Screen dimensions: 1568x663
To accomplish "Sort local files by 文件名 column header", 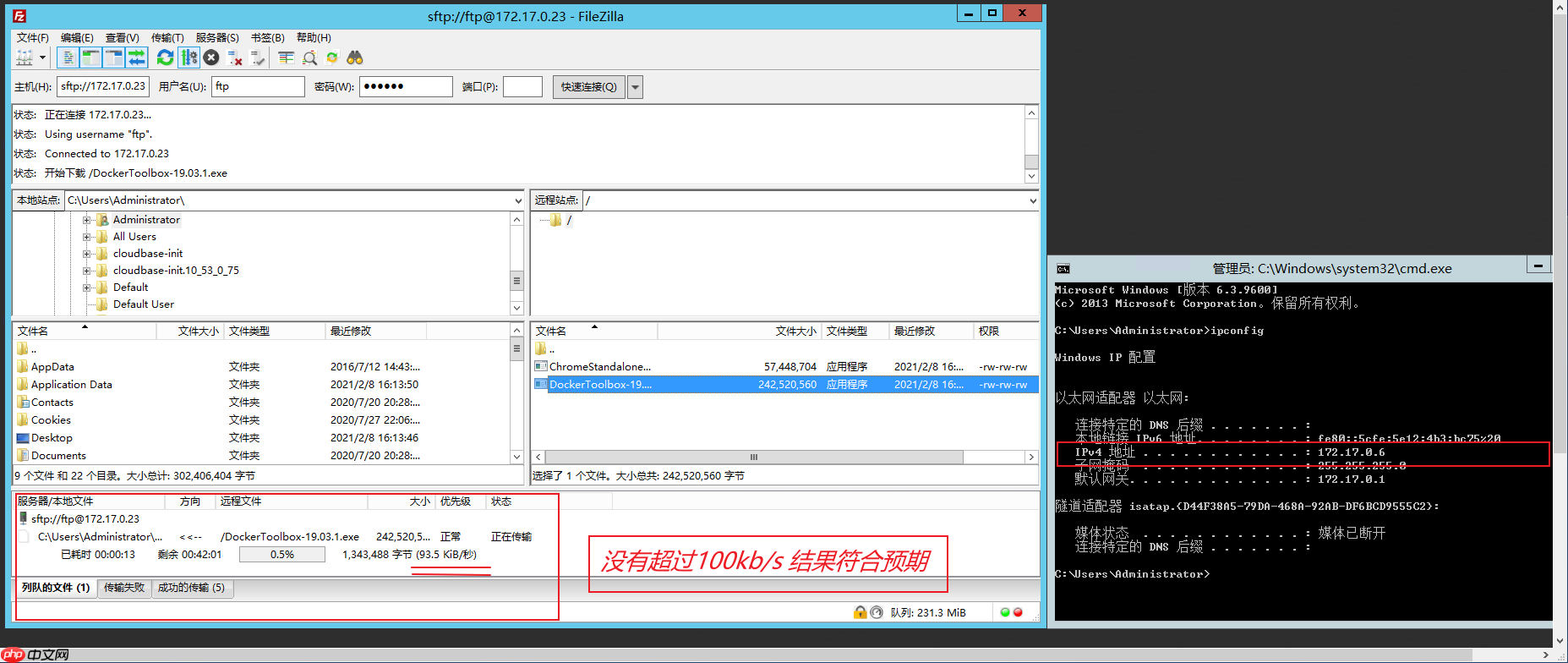I will click(85, 331).
